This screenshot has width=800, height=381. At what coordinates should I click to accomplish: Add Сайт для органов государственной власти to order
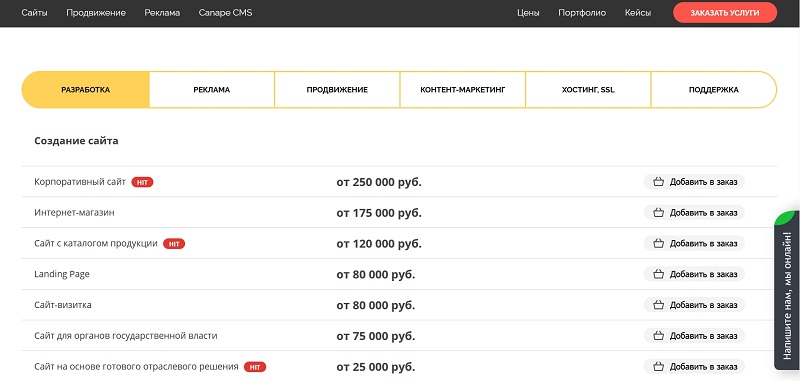point(694,336)
